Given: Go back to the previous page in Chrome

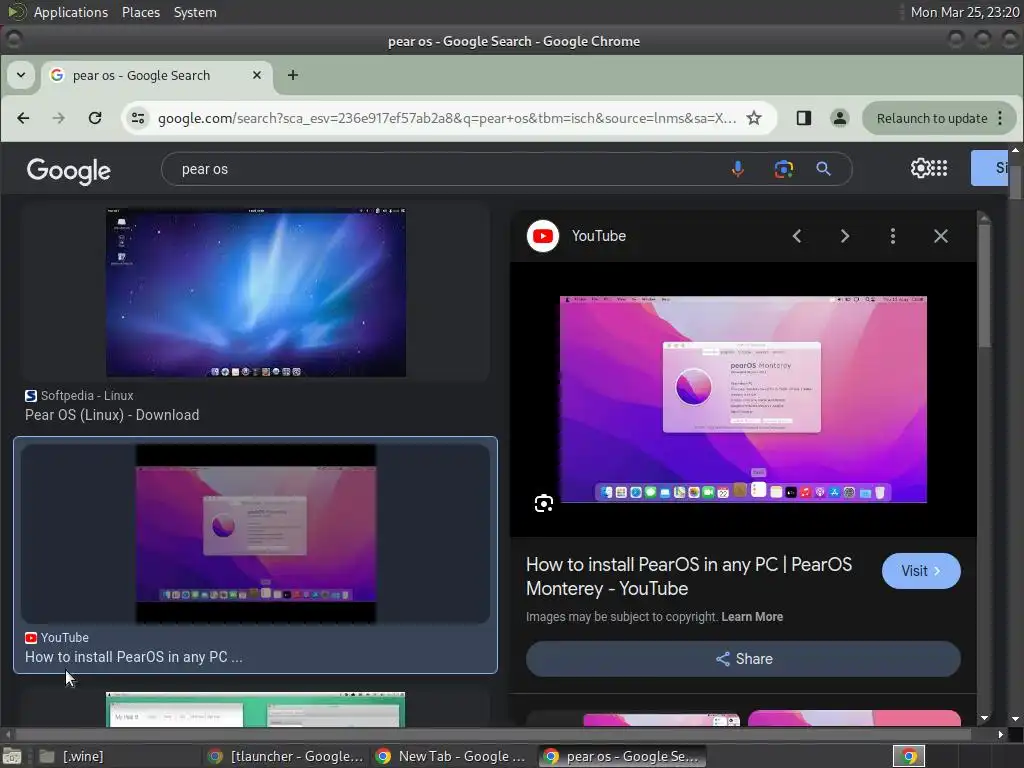Looking at the screenshot, I should pos(24,118).
